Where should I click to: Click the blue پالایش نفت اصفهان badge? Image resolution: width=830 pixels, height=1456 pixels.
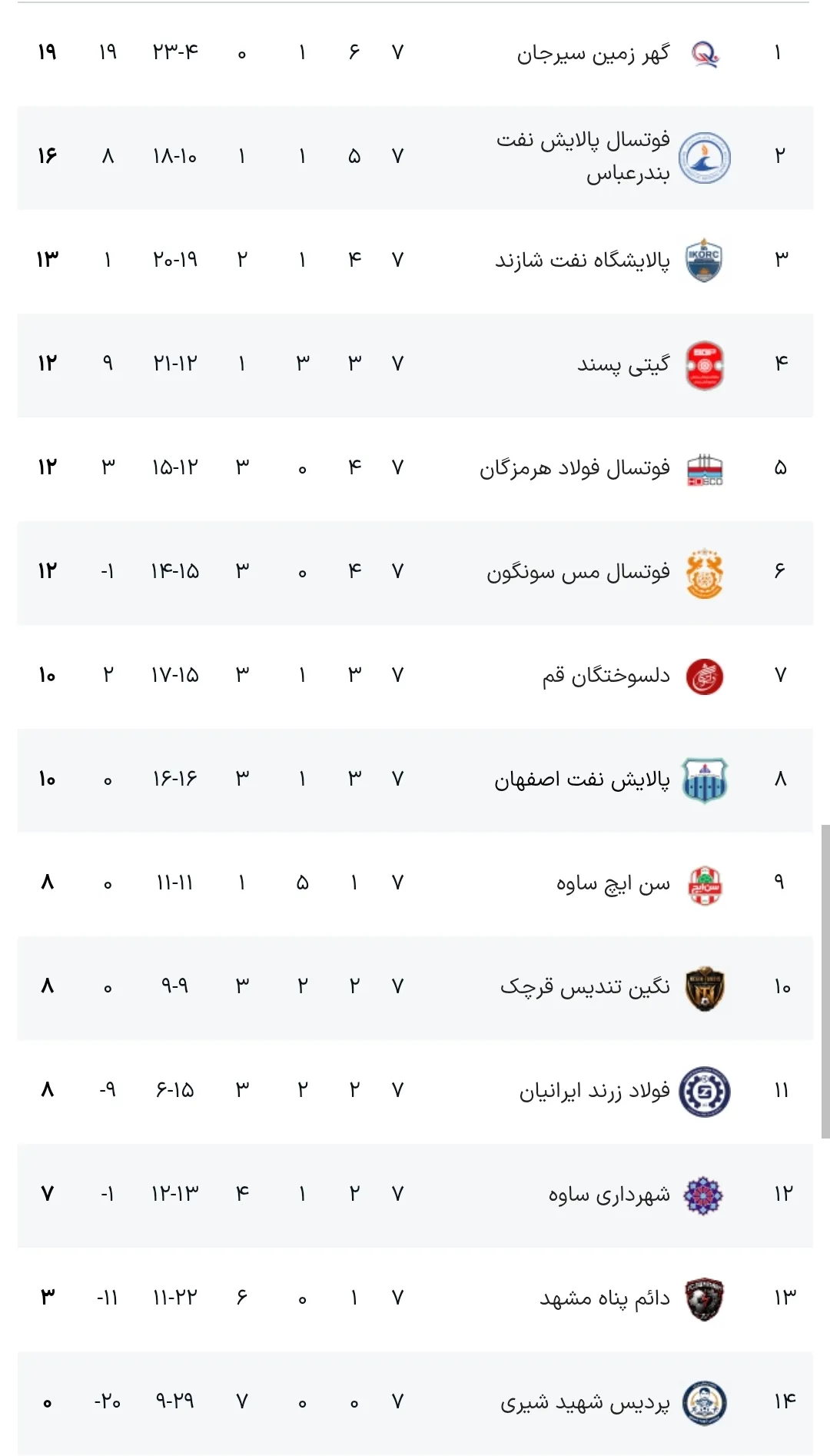click(705, 780)
